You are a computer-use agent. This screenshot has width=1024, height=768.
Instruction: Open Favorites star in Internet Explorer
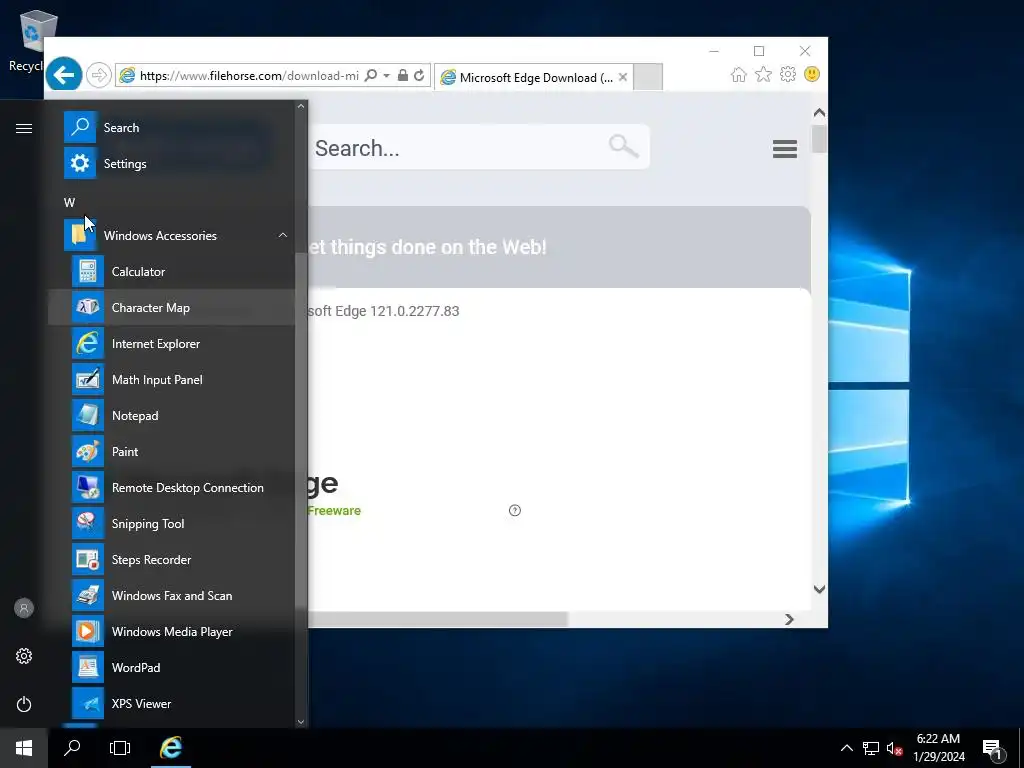[x=763, y=74]
